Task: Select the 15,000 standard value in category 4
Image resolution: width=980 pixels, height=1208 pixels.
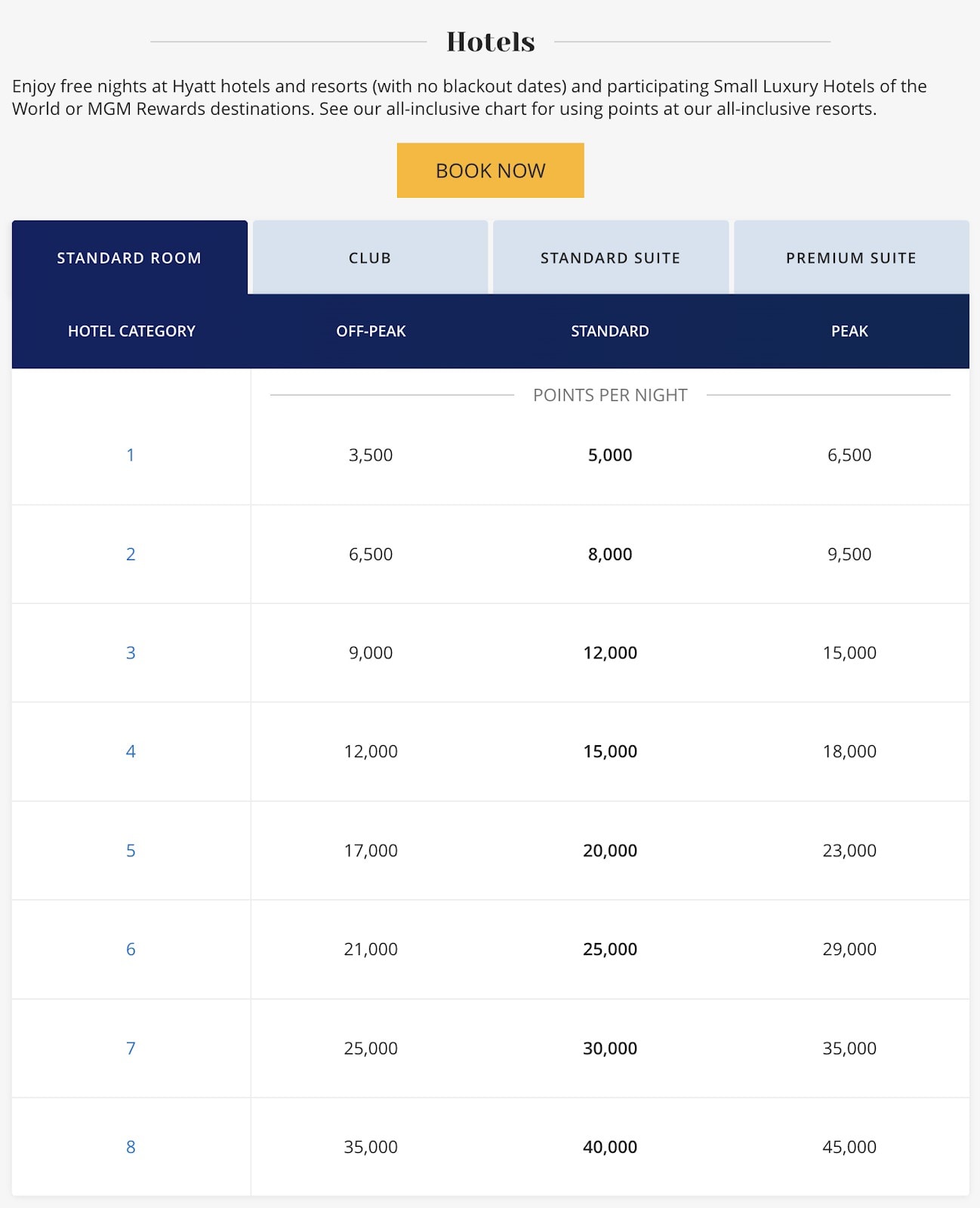Action: tap(610, 752)
